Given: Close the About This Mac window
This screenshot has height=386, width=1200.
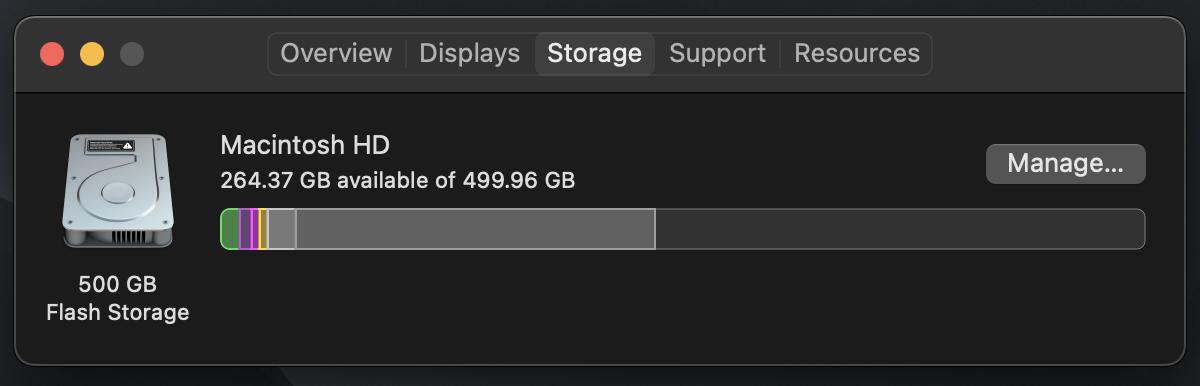Looking at the screenshot, I should pyautogui.click(x=52, y=54).
